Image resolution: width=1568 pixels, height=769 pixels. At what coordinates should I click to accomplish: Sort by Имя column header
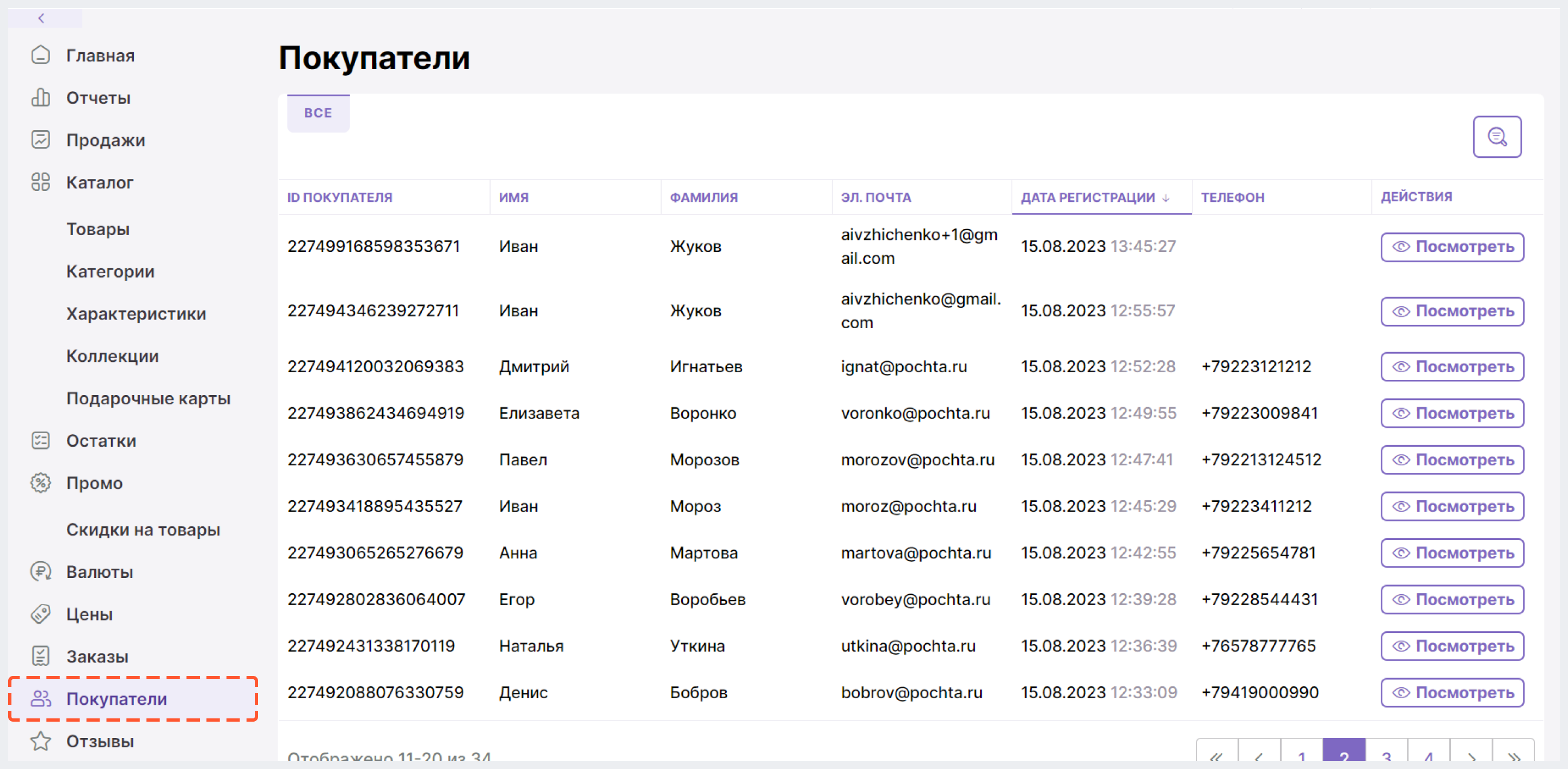click(x=514, y=197)
